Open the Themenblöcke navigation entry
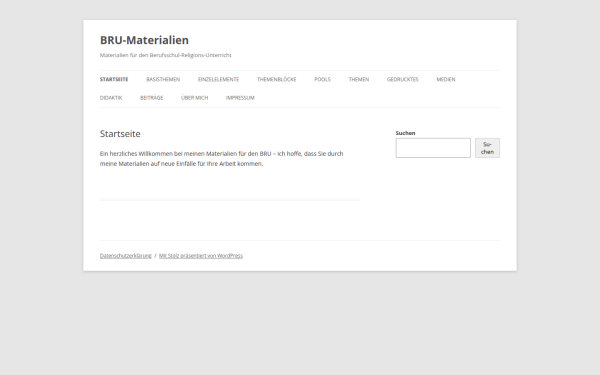 pyautogui.click(x=276, y=80)
